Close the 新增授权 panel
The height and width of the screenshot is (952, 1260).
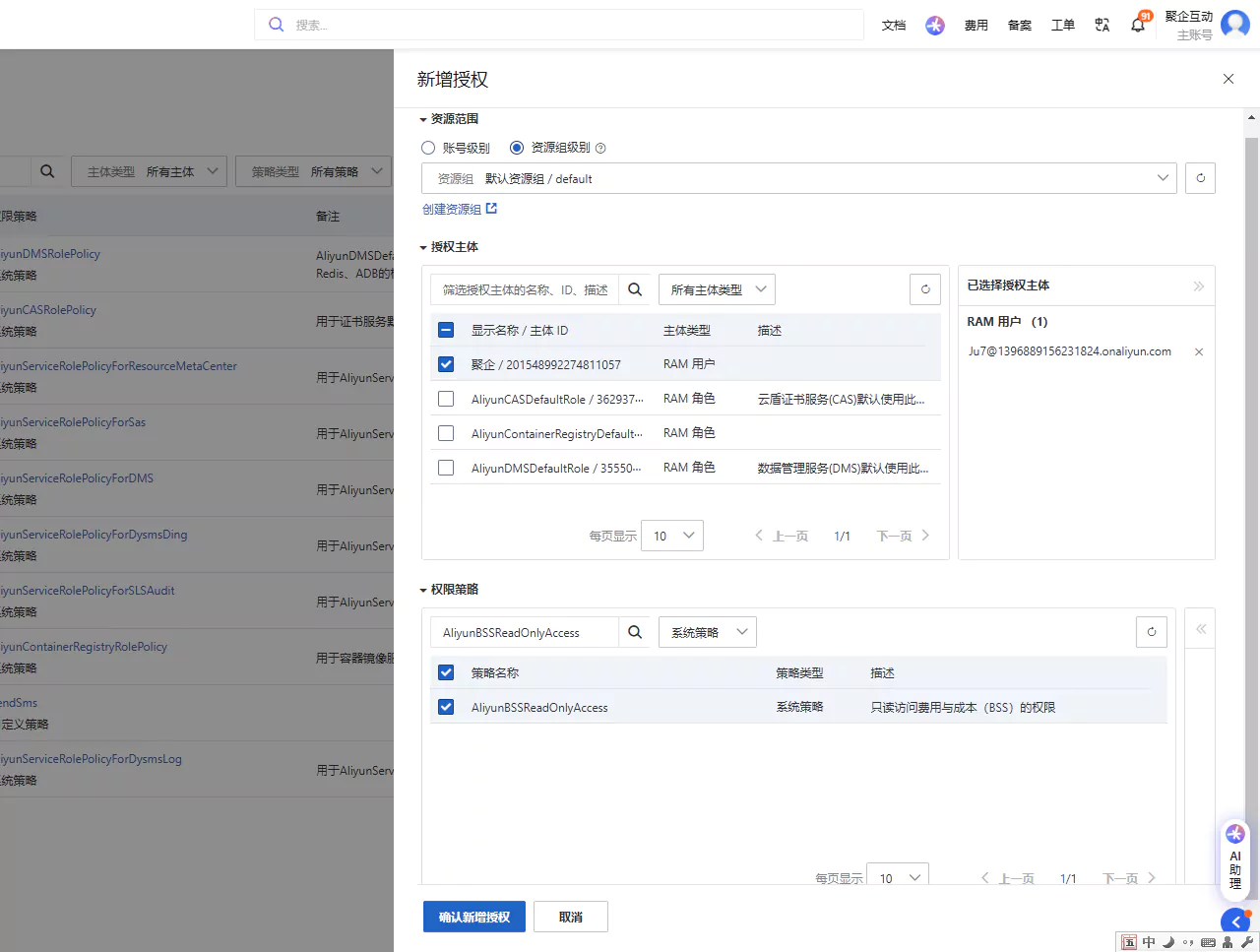(x=1228, y=79)
